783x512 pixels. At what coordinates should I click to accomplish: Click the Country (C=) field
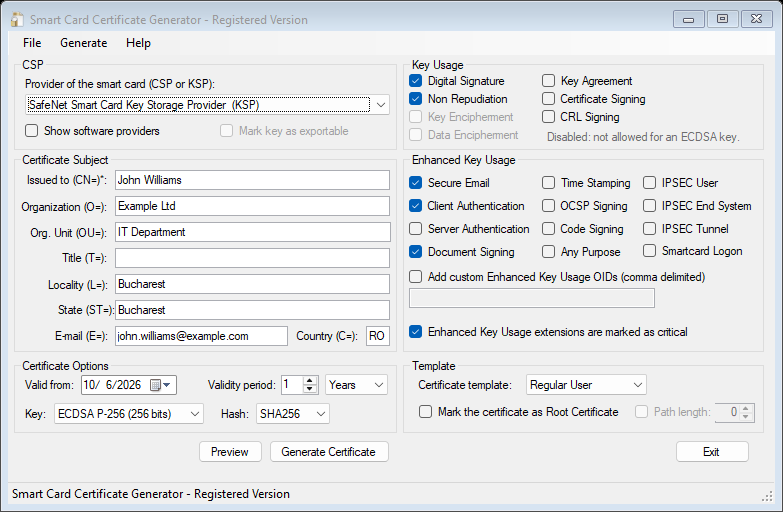pyautogui.click(x=378, y=336)
